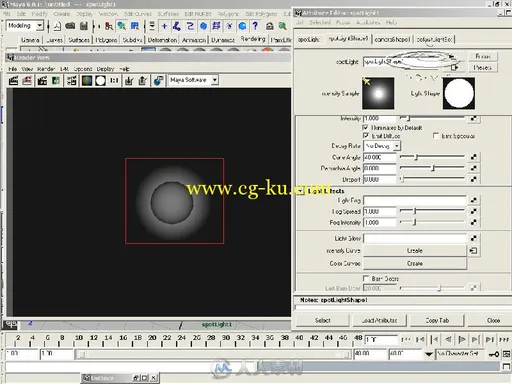512x384 pixels.
Task: Display alpha channel white circle icon
Action: [x=100, y=80]
